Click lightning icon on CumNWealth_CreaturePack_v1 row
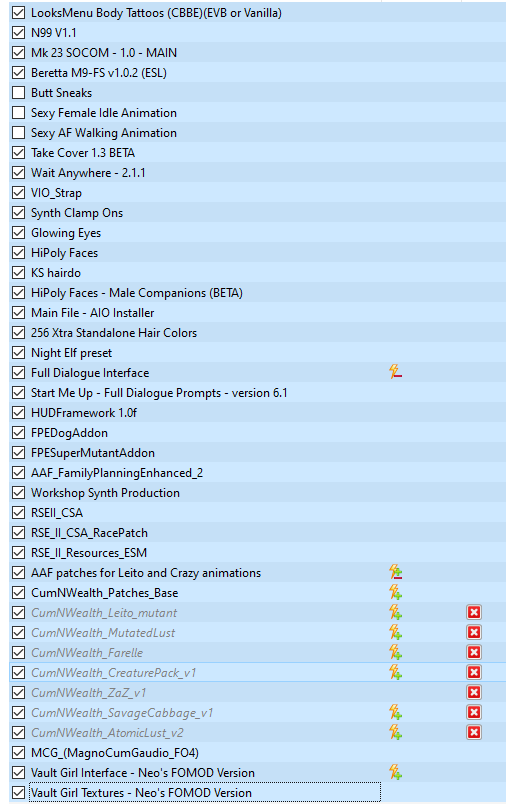The image size is (506, 804). tap(395, 672)
